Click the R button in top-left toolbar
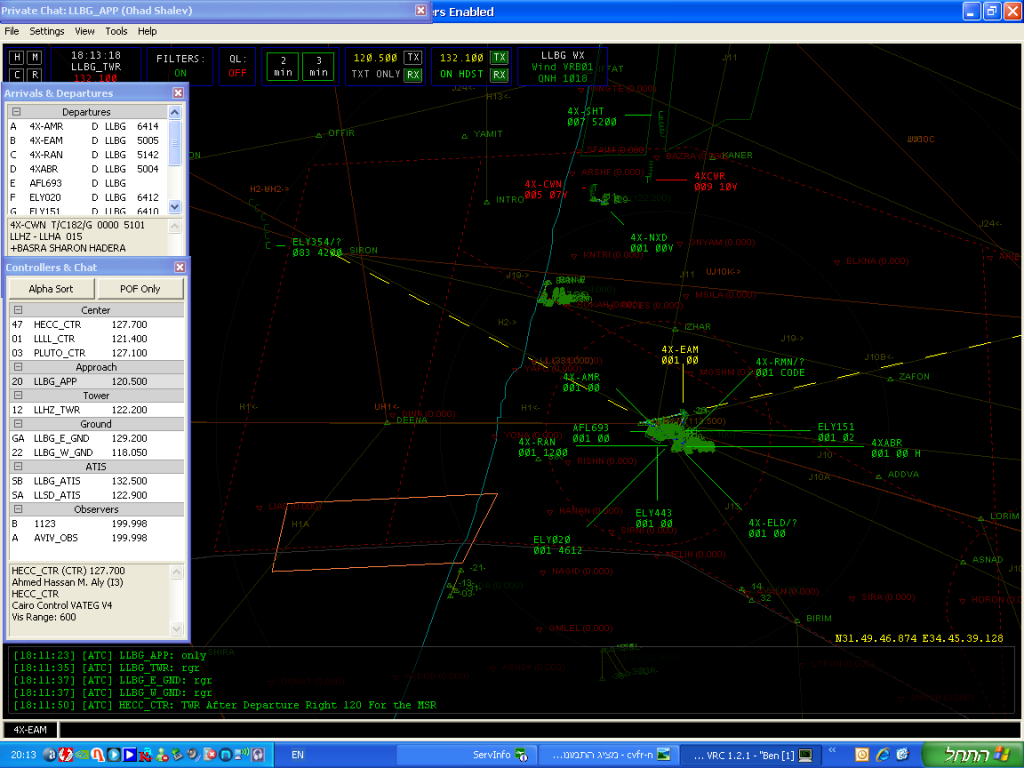Viewport: 1024px width, 768px height. [x=35, y=74]
